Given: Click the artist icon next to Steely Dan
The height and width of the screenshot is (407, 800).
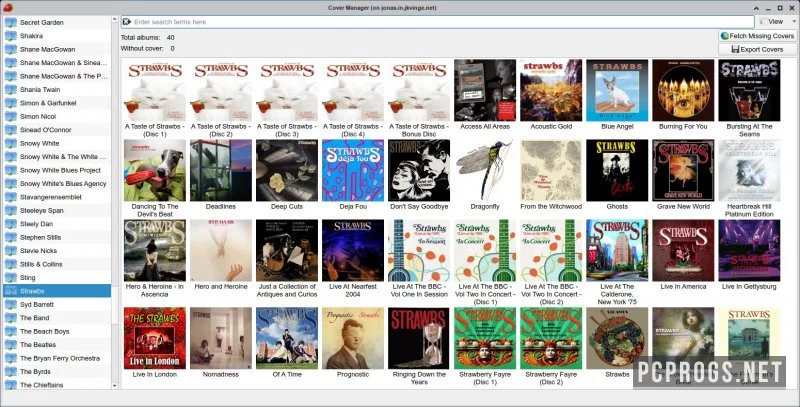Looking at the screenshot, I should (x=11, y=224).
